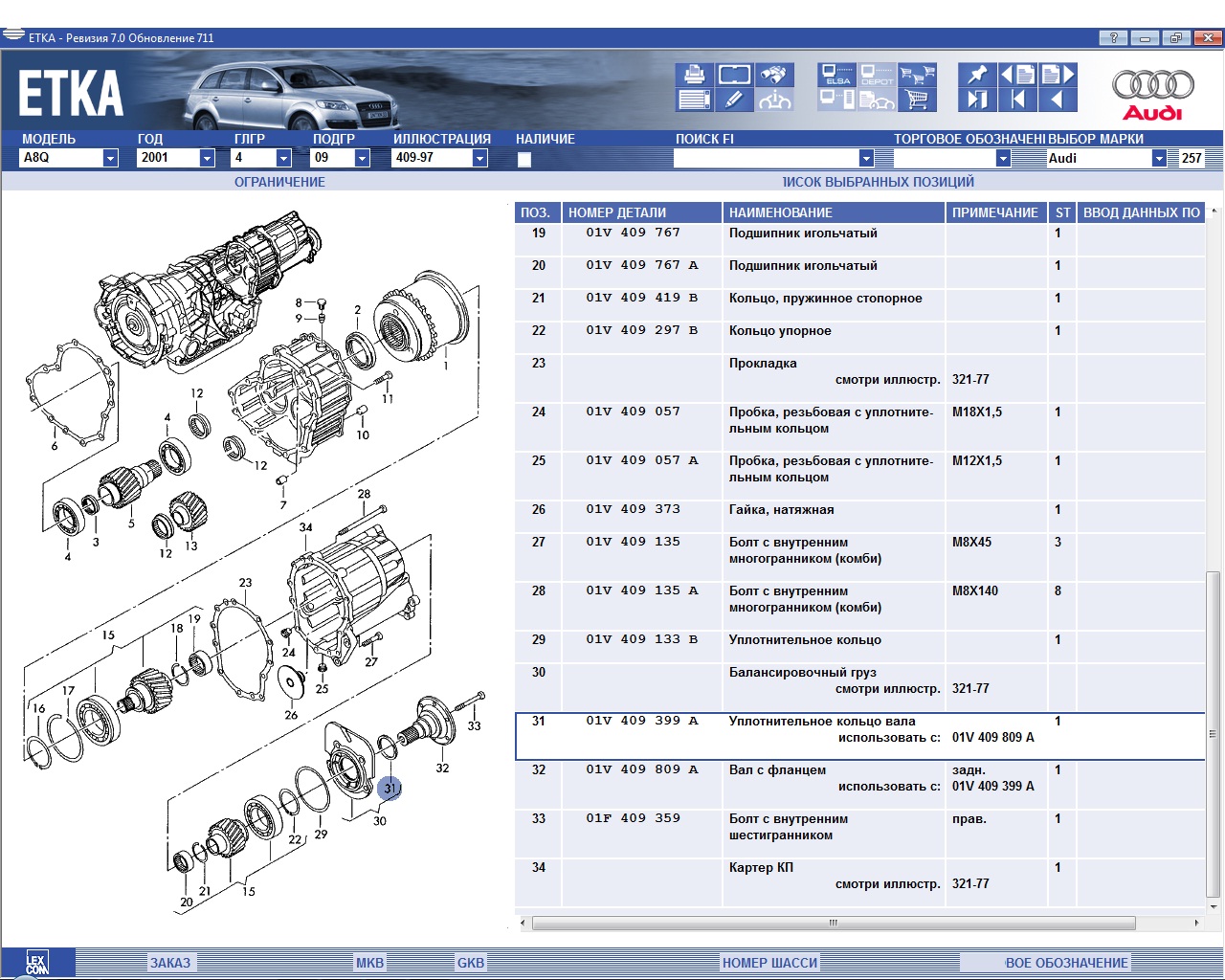Click the single shopping cart icon

pyautogui.click(x=917, y=100)
